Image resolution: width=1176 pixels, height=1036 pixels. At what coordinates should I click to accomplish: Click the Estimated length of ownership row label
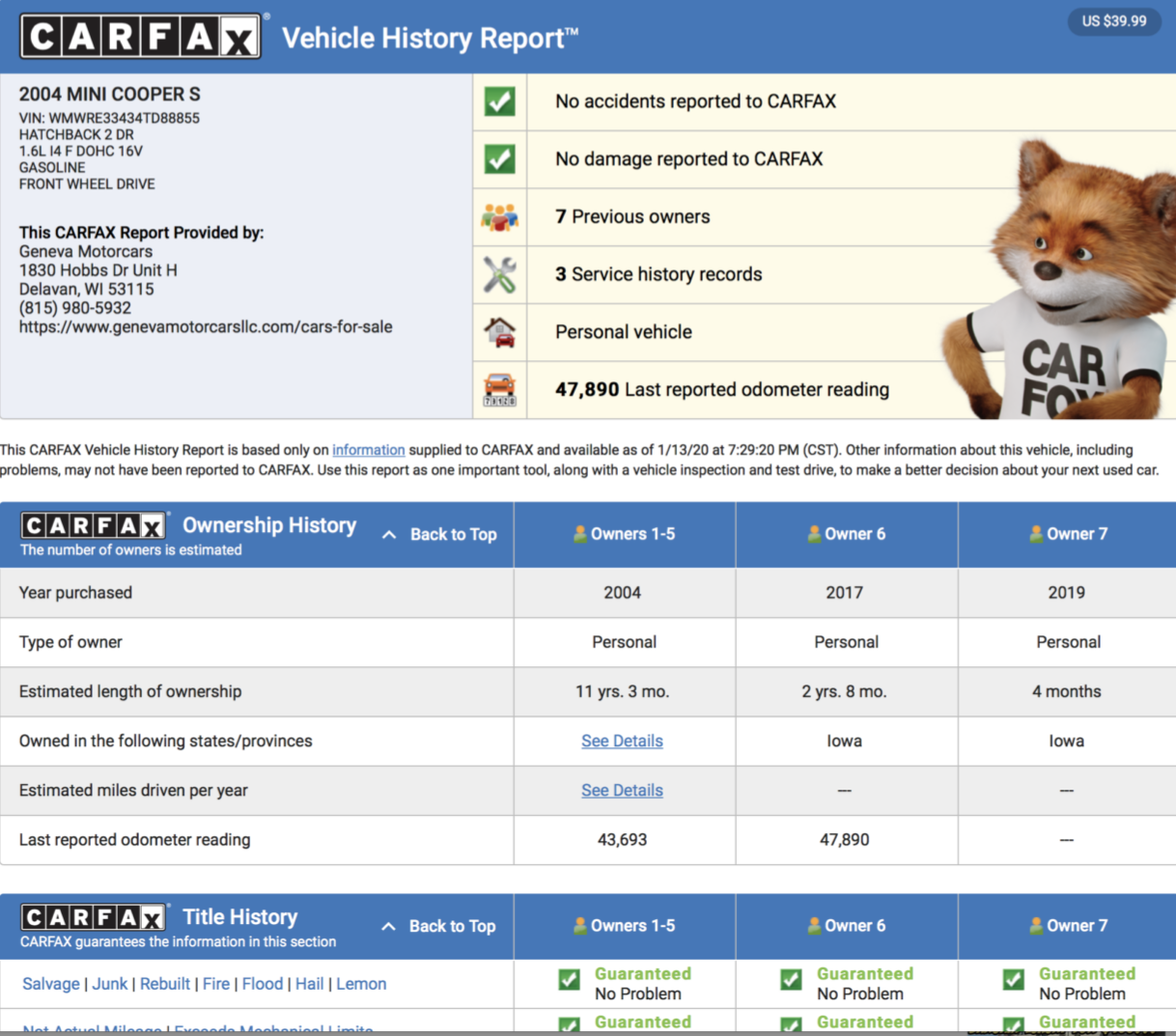(x=130, y=691)
